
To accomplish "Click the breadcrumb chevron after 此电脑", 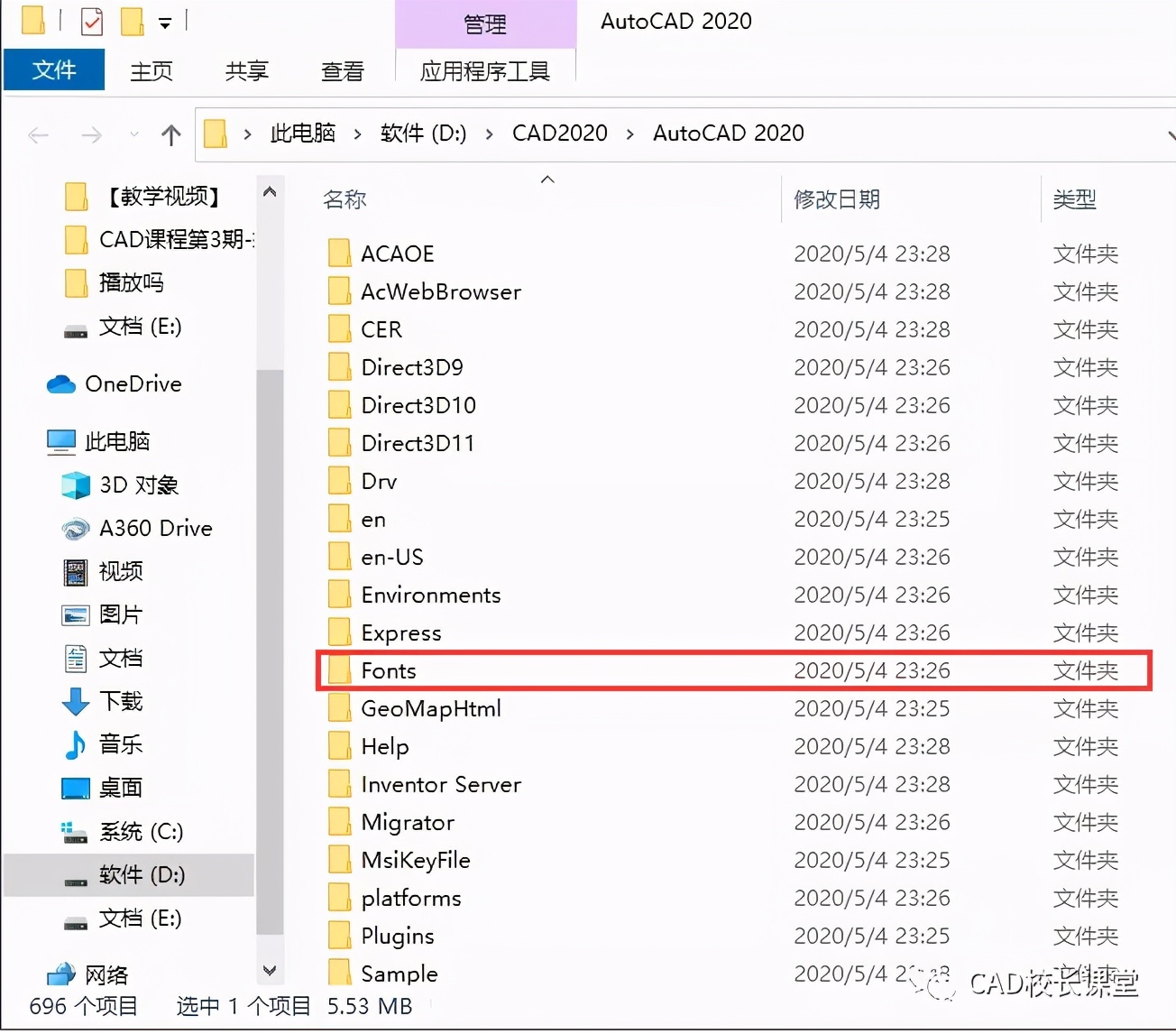I will point(357,132).
